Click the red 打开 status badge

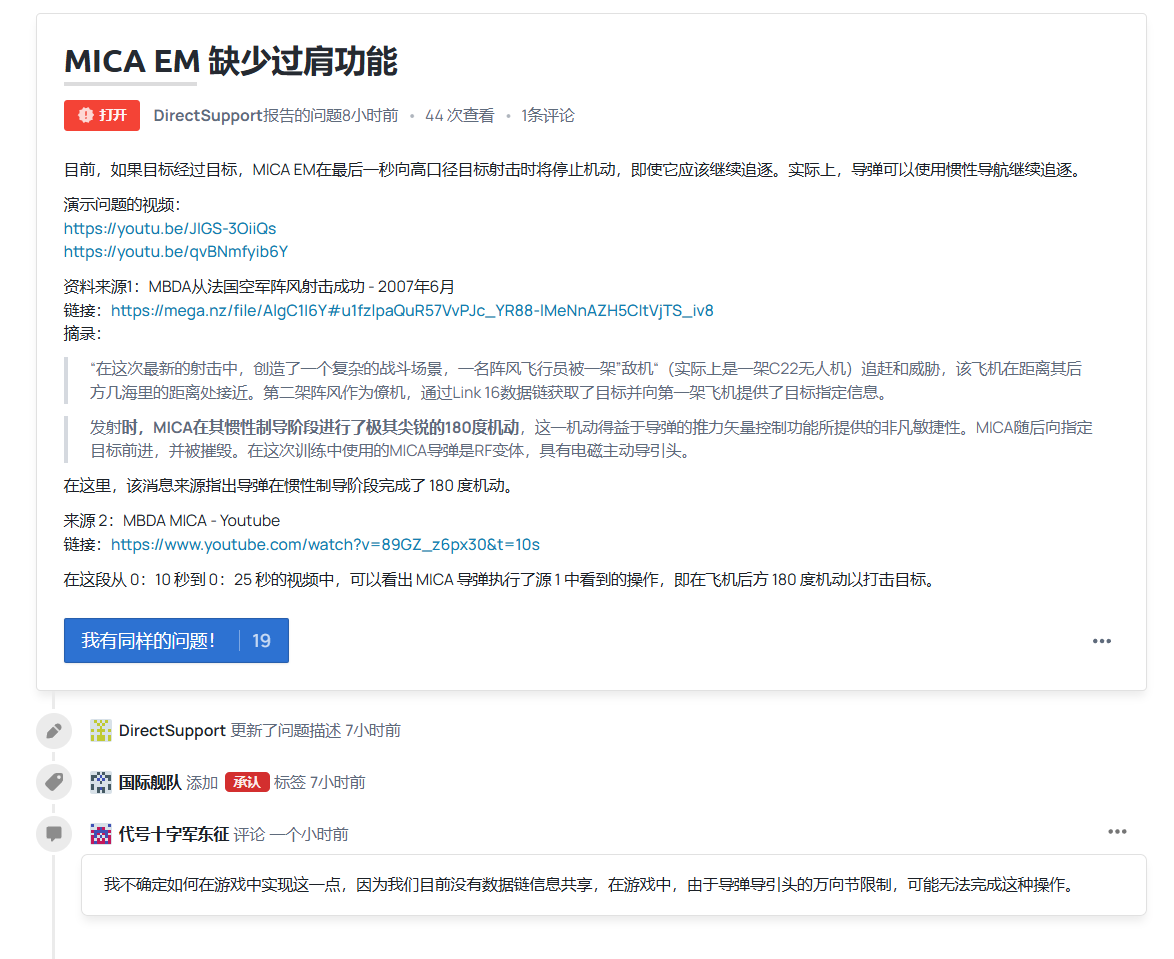[x=102, y=115]
